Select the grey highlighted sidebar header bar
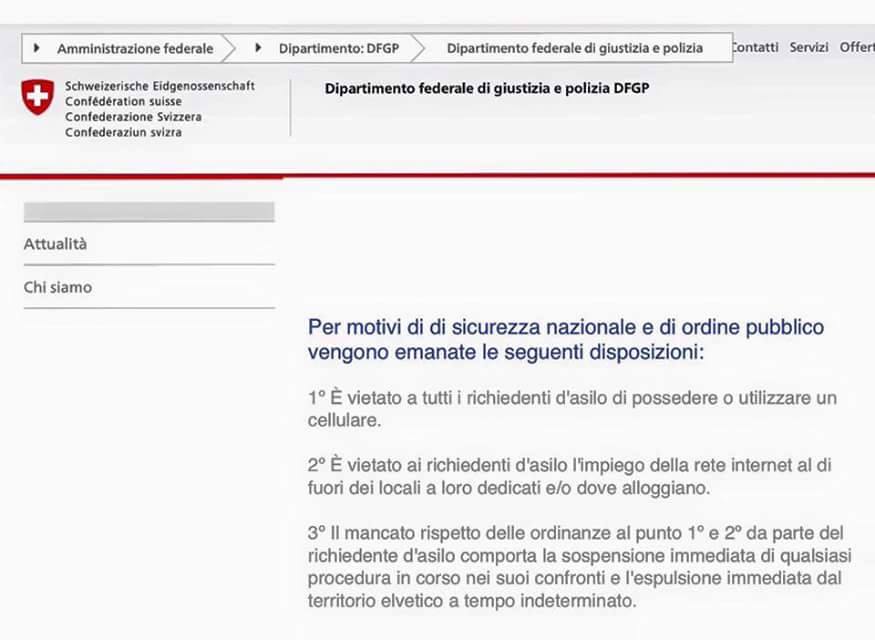Image resolution: width=875 pixels, height=640 pixels. [x=149, y=212]
